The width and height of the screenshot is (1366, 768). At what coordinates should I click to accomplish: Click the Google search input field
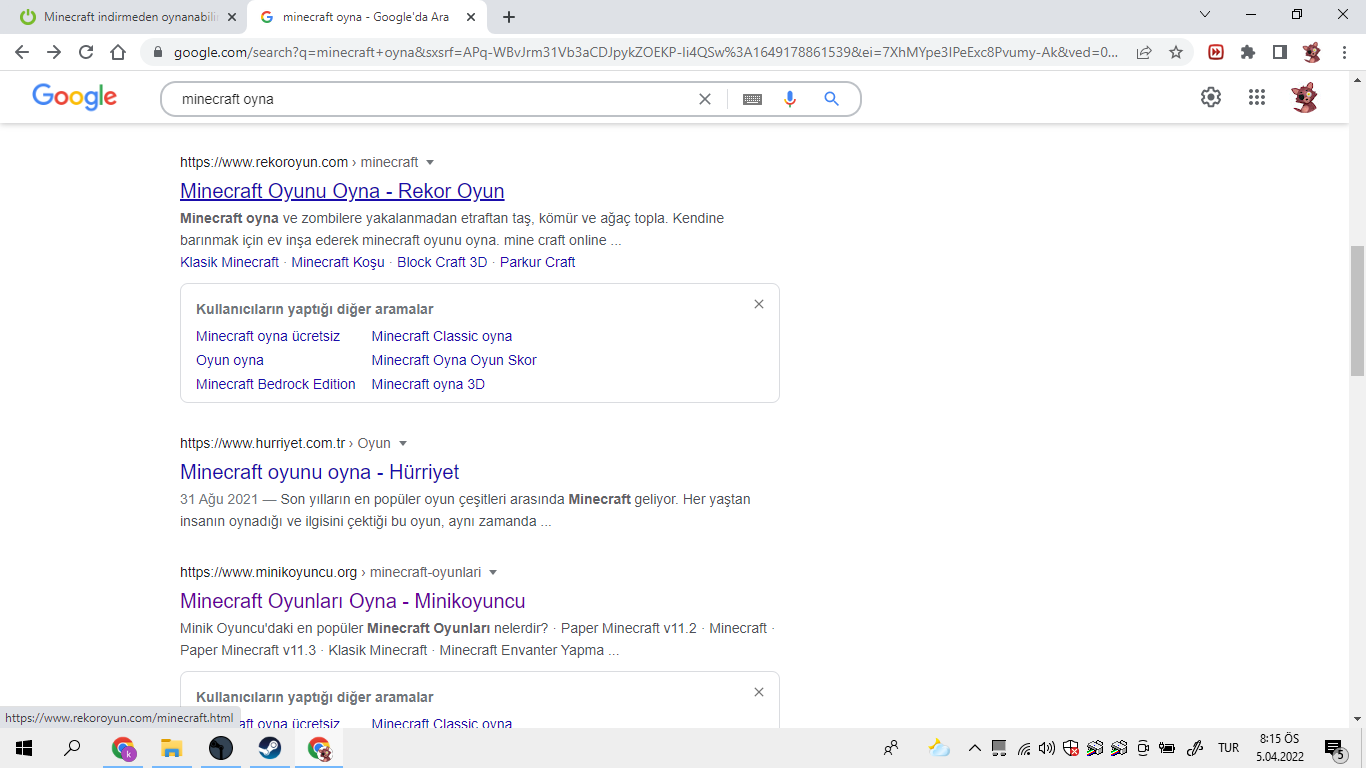(435, 99)
